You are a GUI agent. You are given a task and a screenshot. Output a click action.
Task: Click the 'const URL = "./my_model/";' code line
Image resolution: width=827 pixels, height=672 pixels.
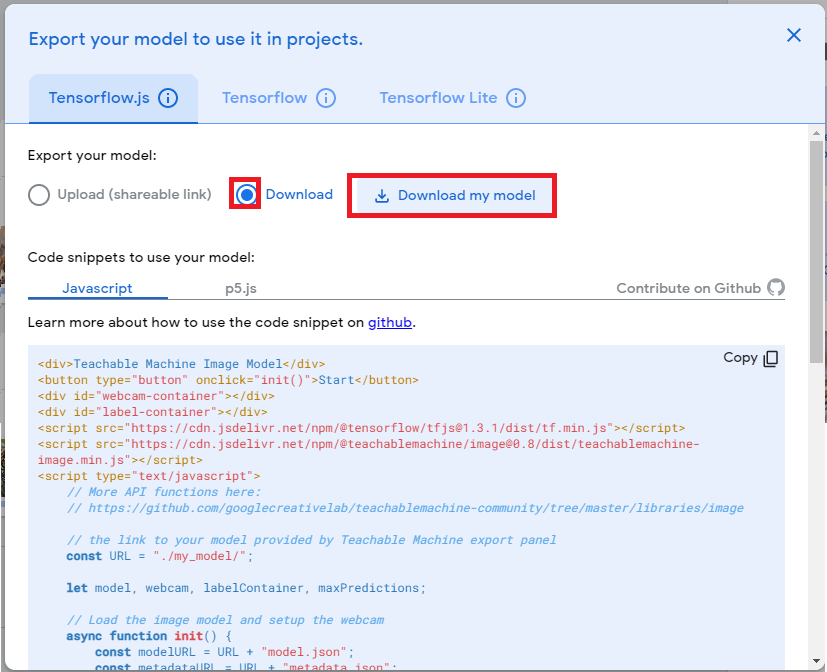point(160,556)
